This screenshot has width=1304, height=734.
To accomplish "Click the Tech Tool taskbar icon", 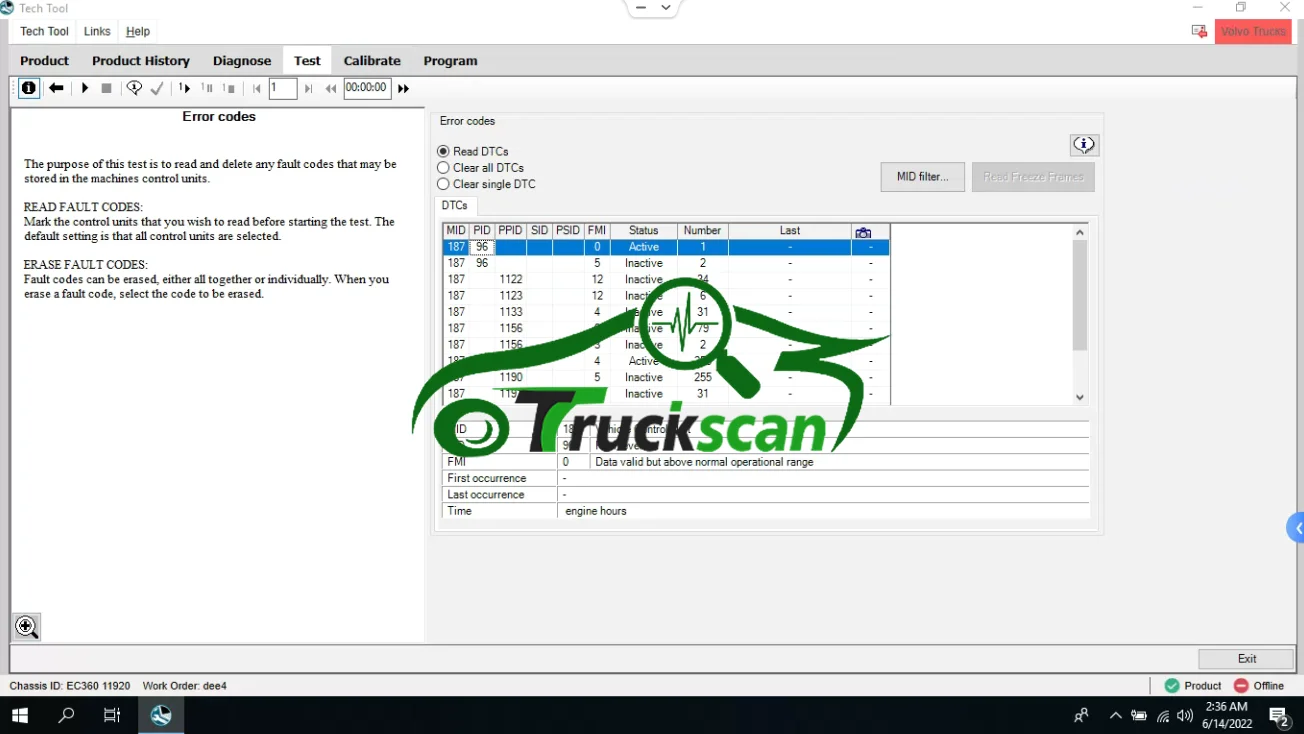I will 161,715.
